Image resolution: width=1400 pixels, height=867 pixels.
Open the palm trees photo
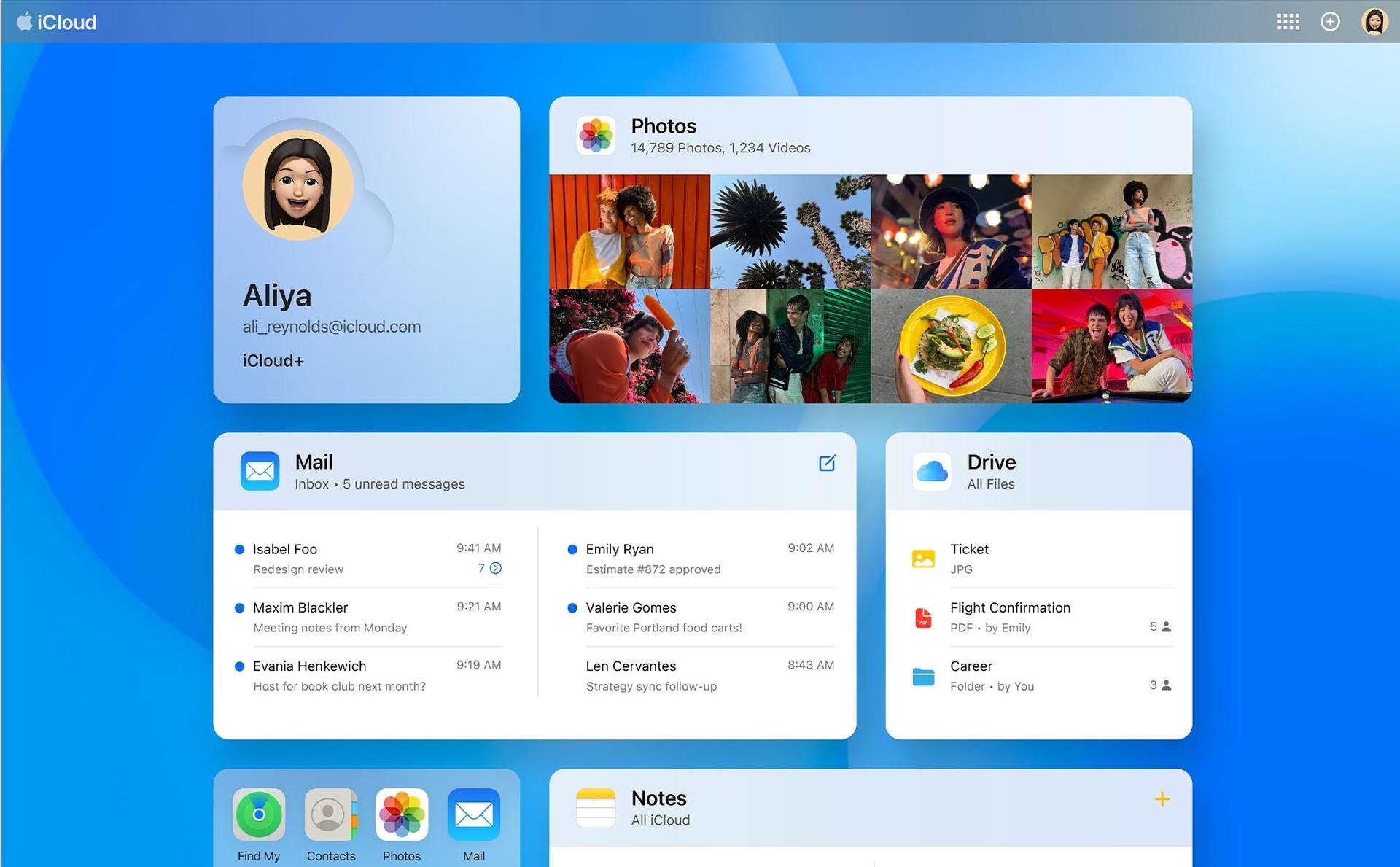pyautogui.click(x=790, y=231)
